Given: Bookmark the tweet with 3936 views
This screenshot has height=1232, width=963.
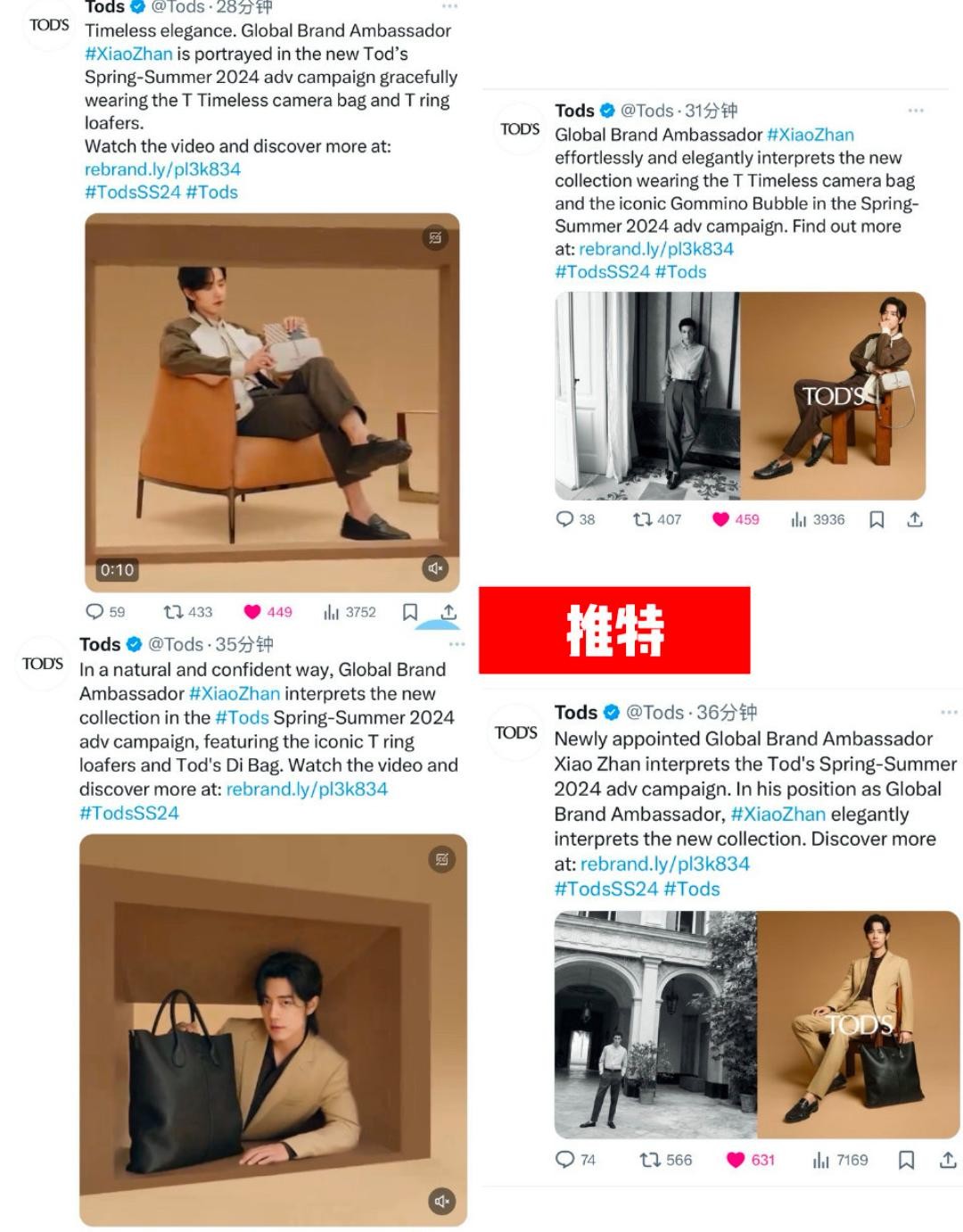Looking at the screenshot, I should click(877, 519).
